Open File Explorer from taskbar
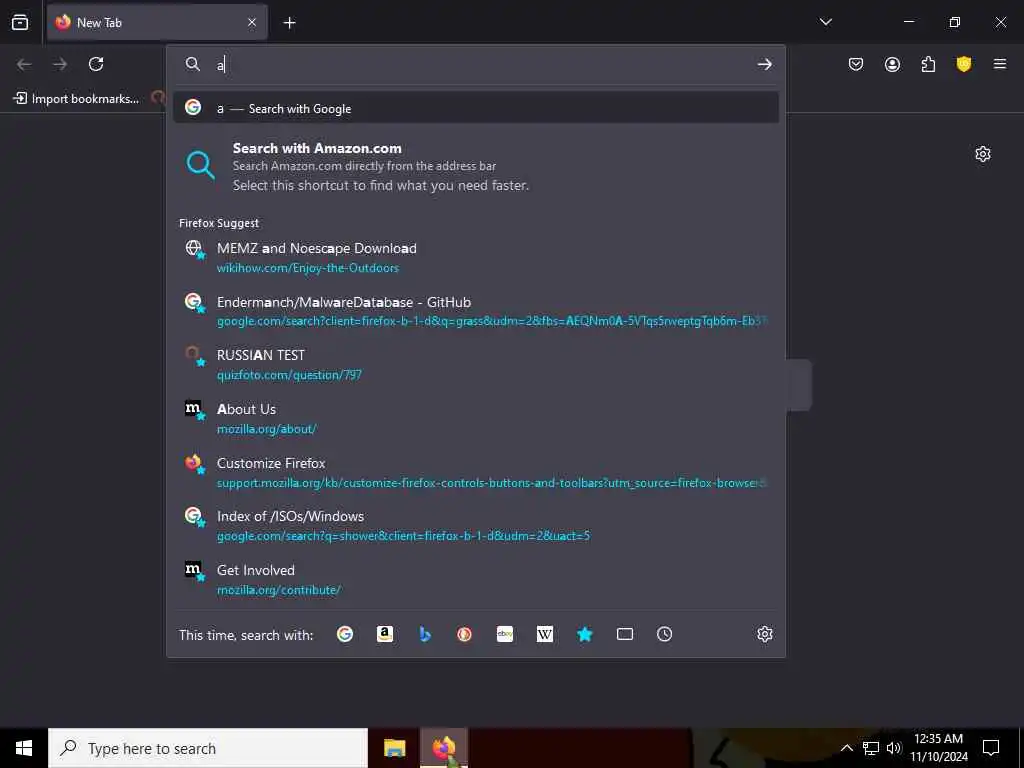1024x768 pixels. [x=394, y=748]
